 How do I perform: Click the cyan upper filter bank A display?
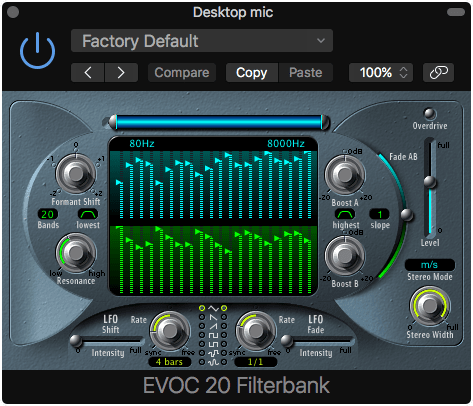[x=213, y=184]
